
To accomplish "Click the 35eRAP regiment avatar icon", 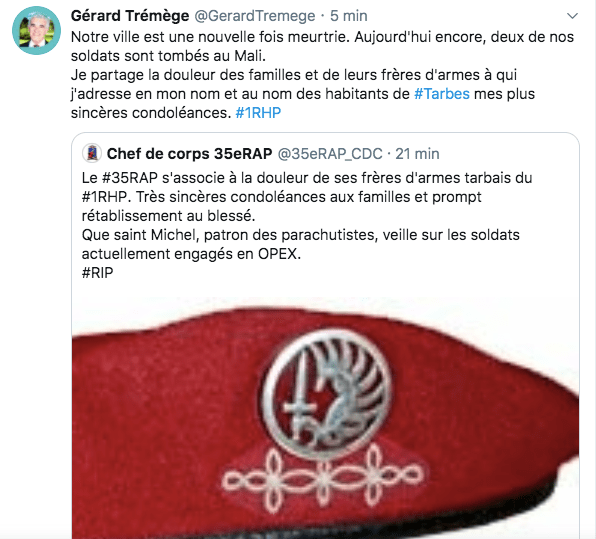I will [92, 154].
